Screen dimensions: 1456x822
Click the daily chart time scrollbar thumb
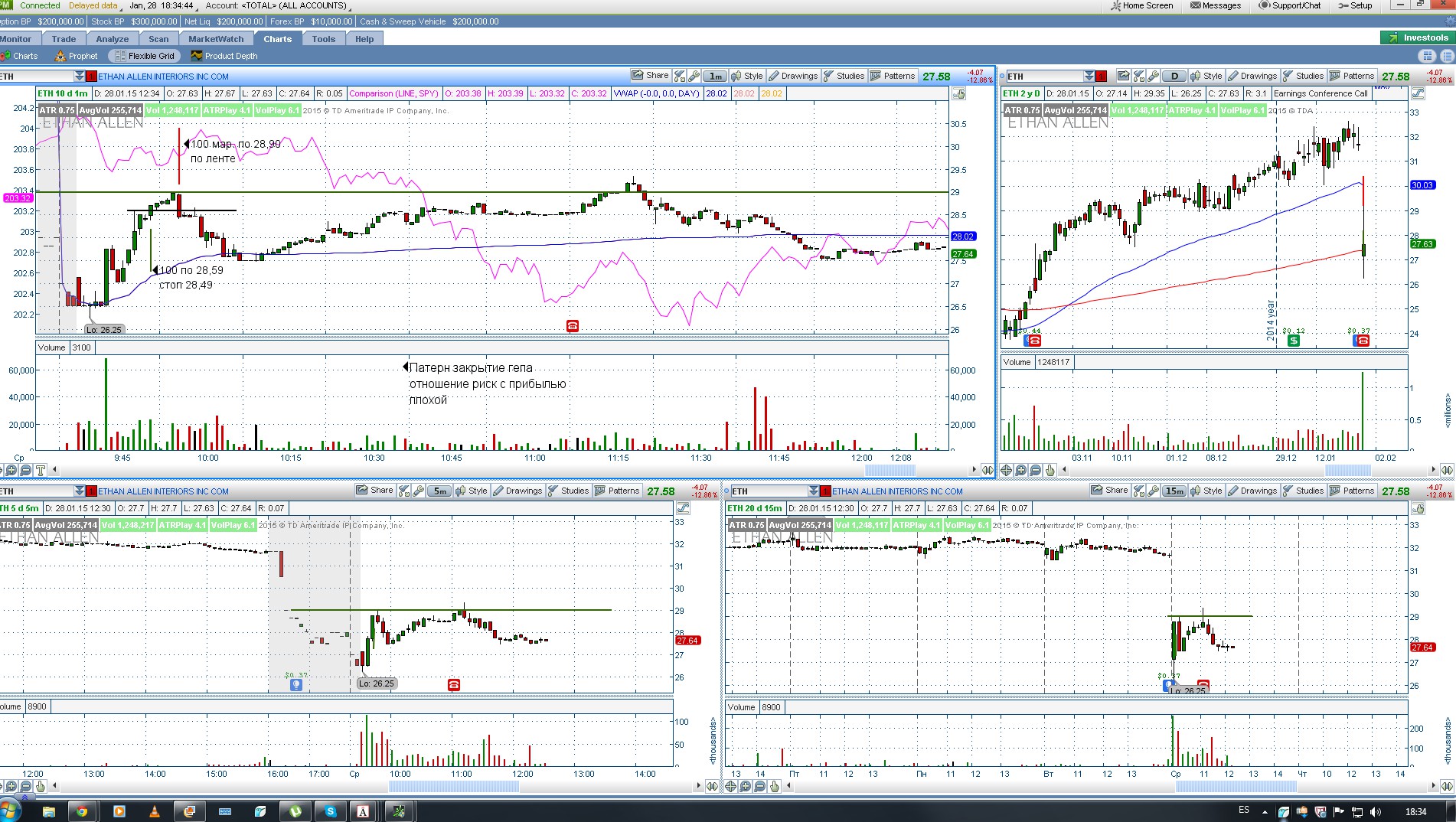click(1348, 470)
